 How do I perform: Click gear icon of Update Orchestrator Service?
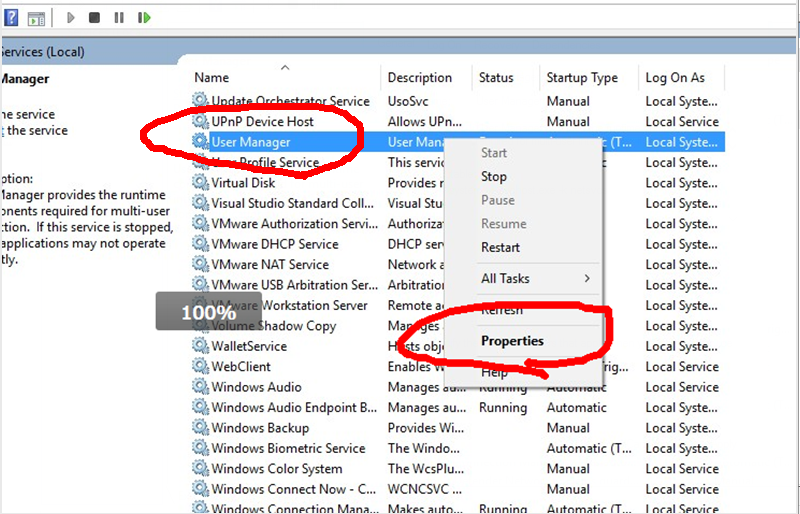(x=200, y=101)
